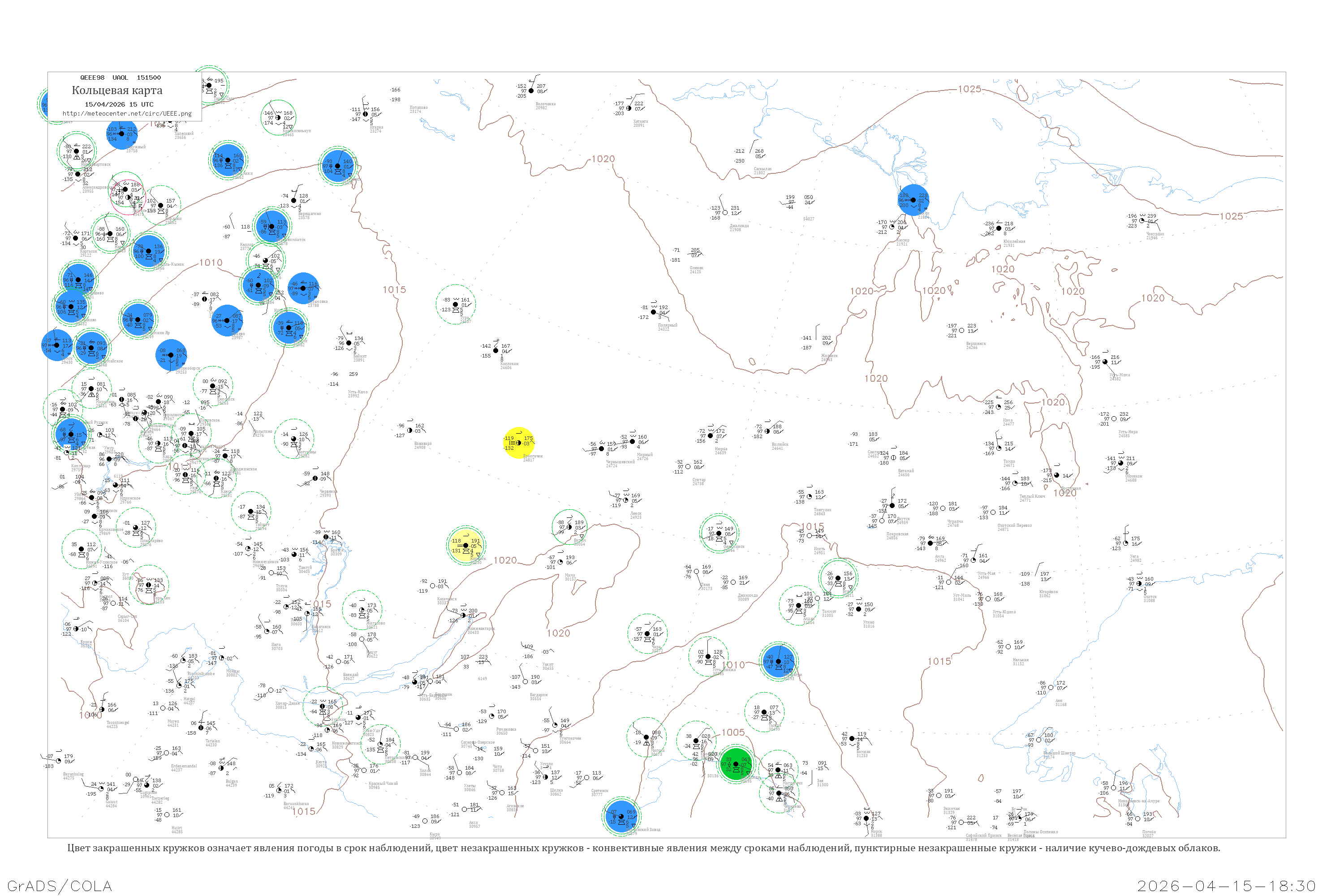Click the yellow circle at Киренск station
Screen dimensions: 1344x896
pos(466,545)
